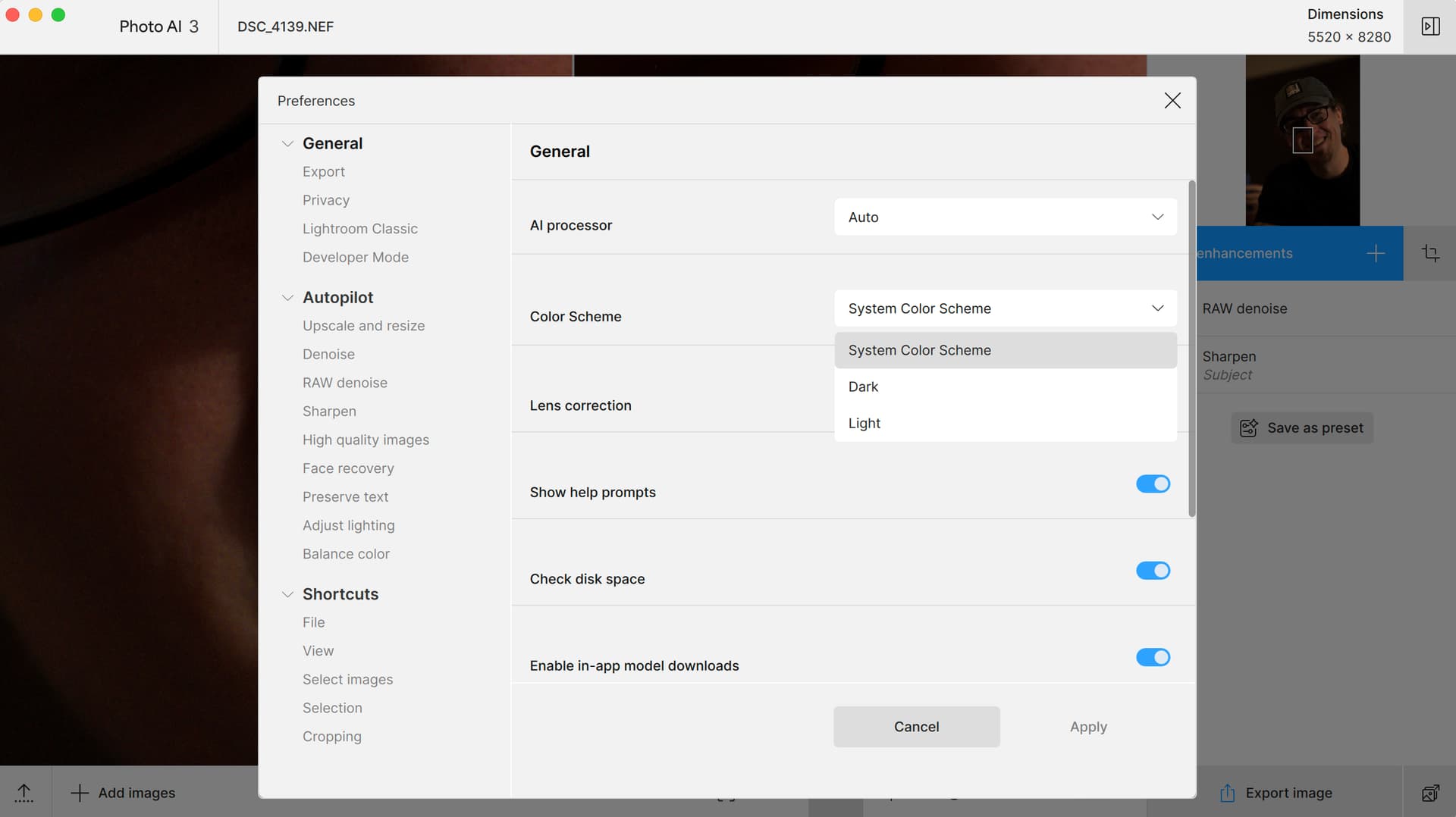The height and width of the screenshot is (817, 1456).
Task: Turn off Check disk space toggle
Action: pos(1153,571)
